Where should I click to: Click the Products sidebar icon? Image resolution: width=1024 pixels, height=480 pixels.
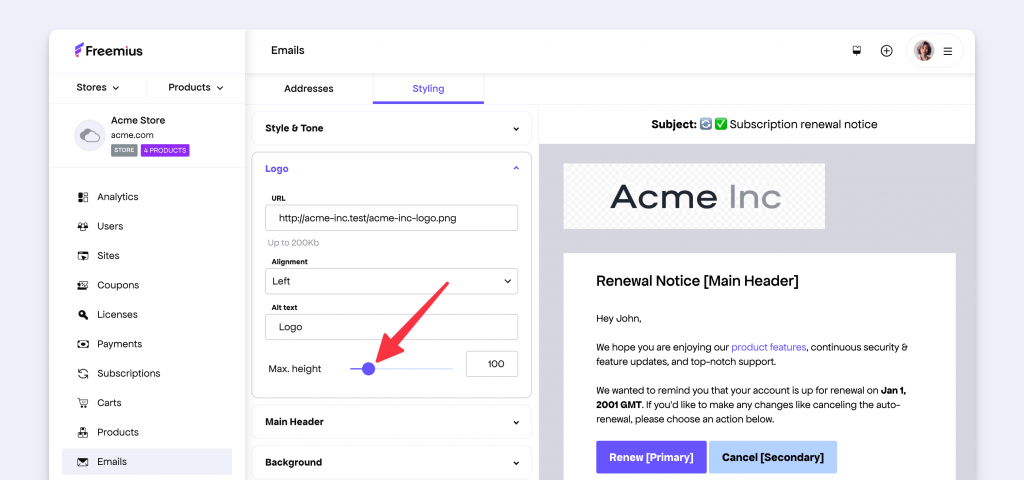[82, 432]
